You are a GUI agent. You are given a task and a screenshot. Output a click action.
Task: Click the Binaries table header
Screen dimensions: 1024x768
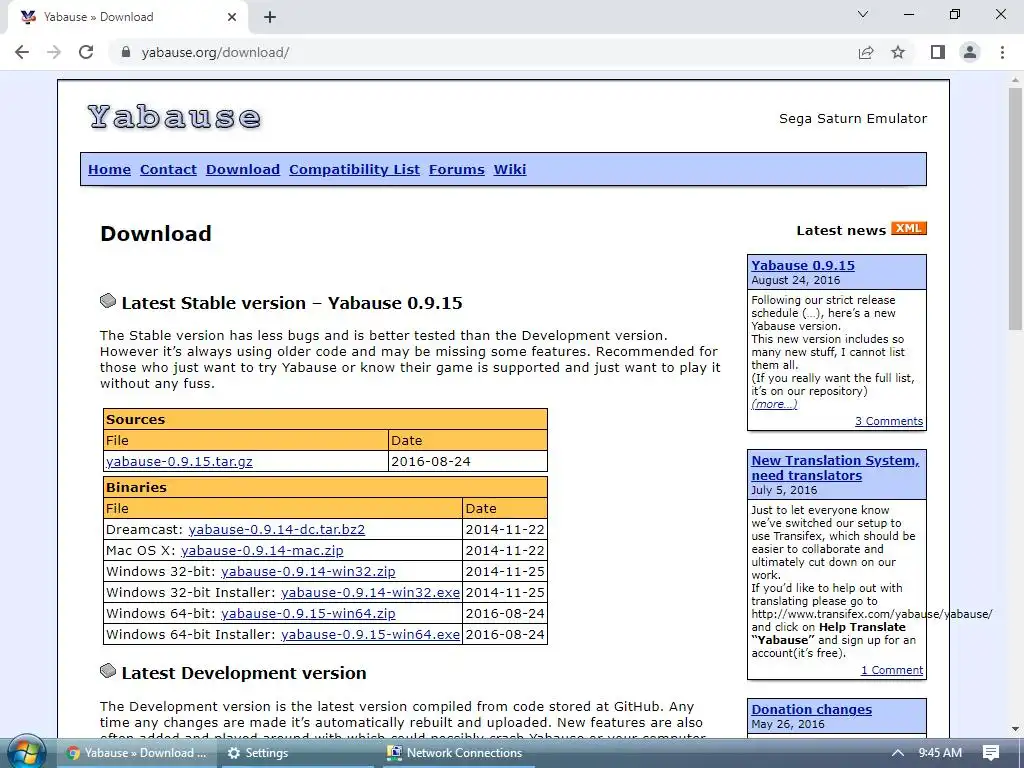[325, 487]
